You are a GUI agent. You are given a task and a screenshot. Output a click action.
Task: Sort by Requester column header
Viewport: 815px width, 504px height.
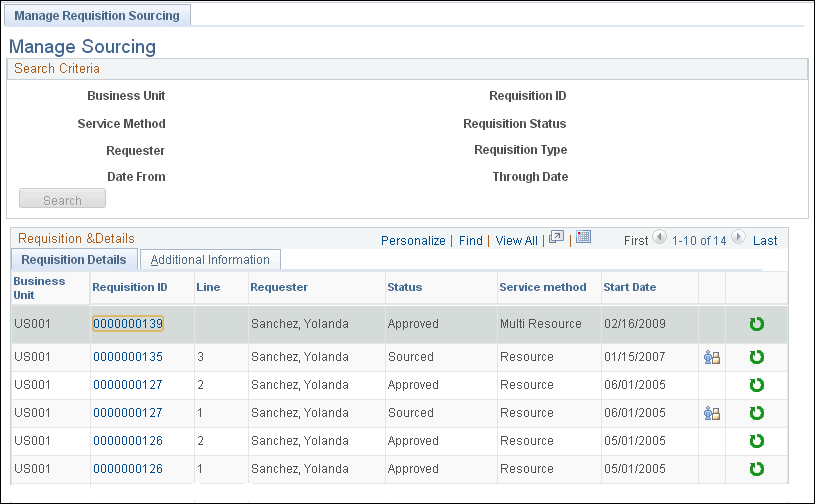tap(279, 287)
